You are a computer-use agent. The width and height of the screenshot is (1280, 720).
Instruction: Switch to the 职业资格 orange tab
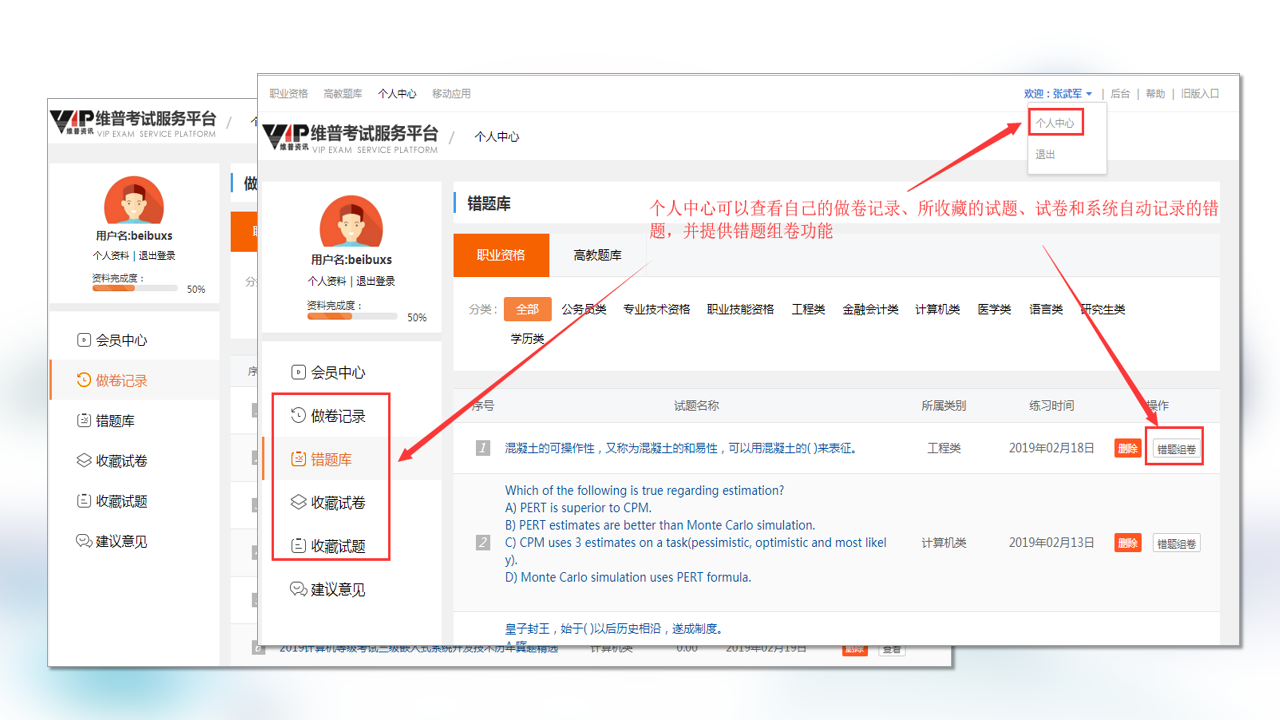tap(501, 256)
